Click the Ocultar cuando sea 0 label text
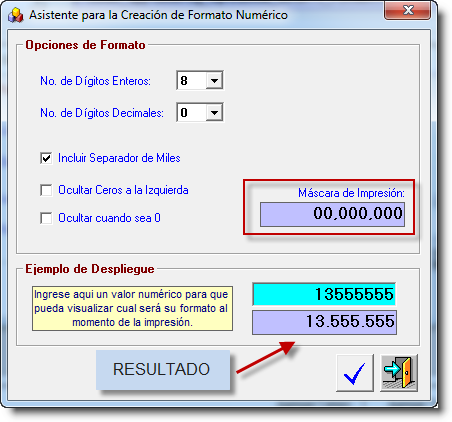This screenshot has height=422, width=452. [109, 218]
